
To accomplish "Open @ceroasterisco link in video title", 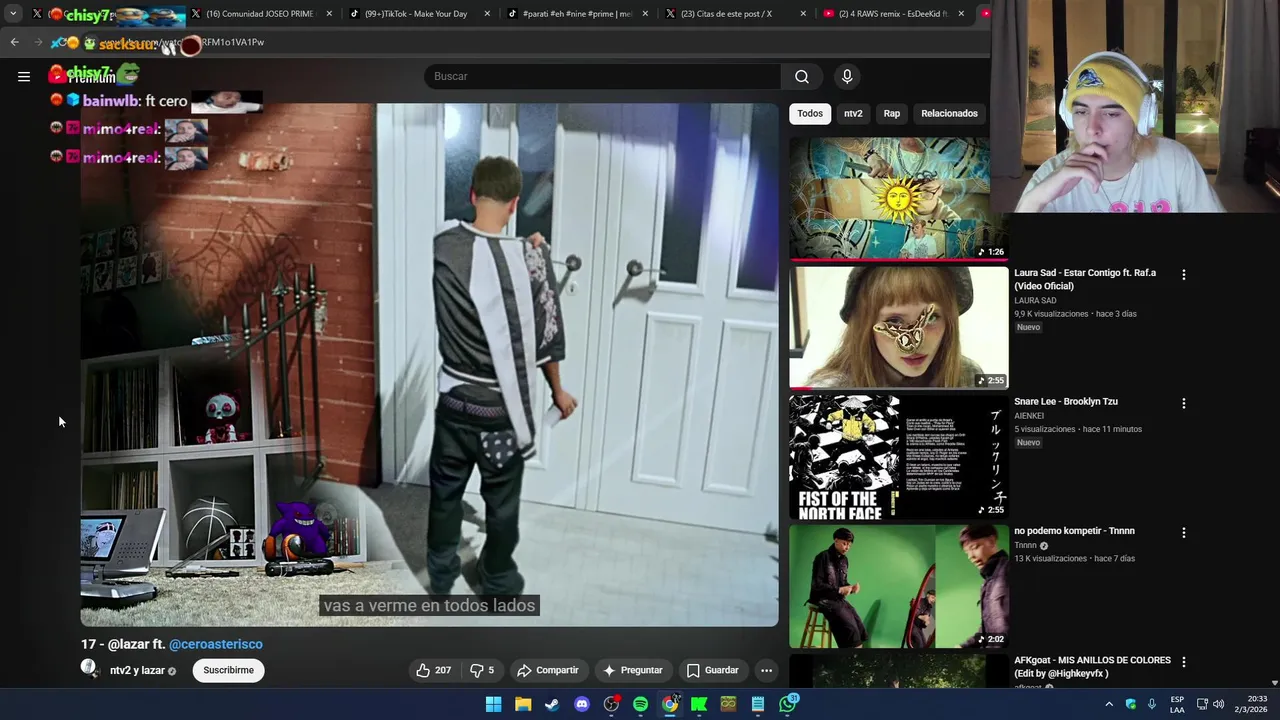I will (216, 644).
